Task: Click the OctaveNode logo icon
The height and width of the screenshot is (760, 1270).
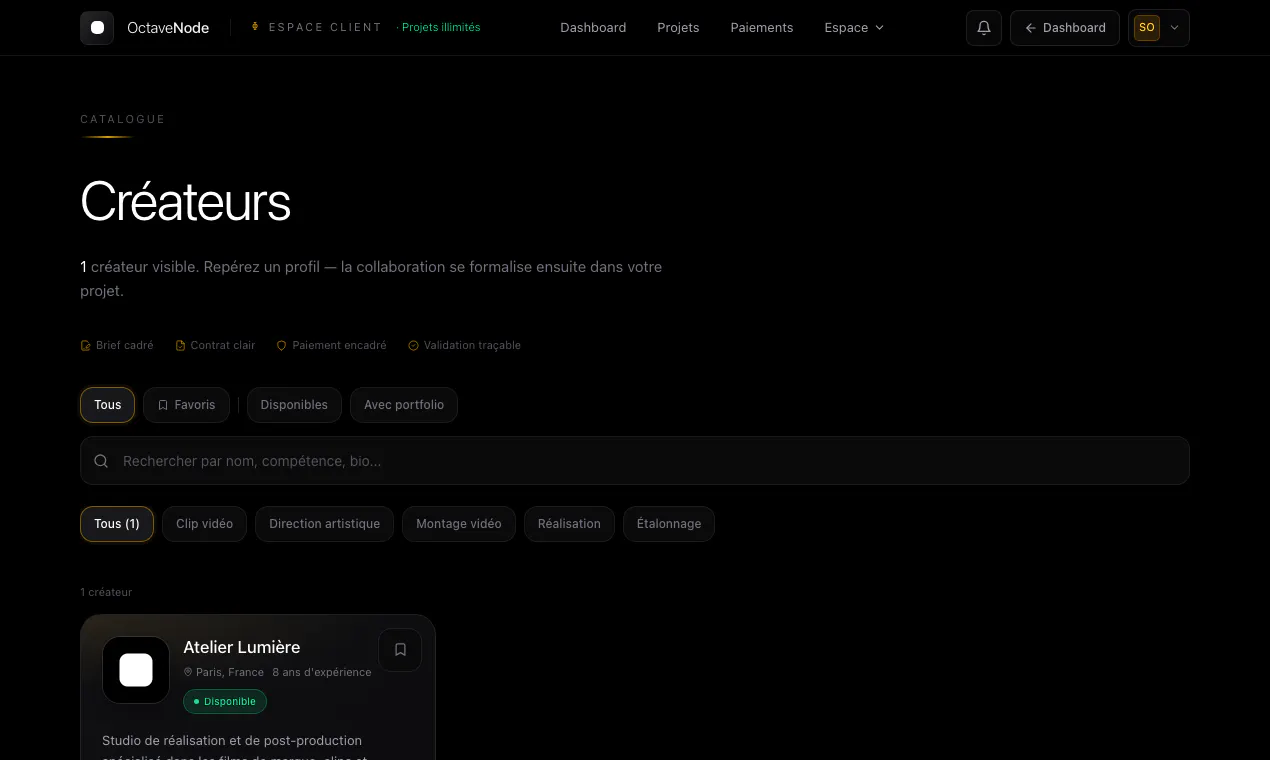Action: (x=97, y=28)
